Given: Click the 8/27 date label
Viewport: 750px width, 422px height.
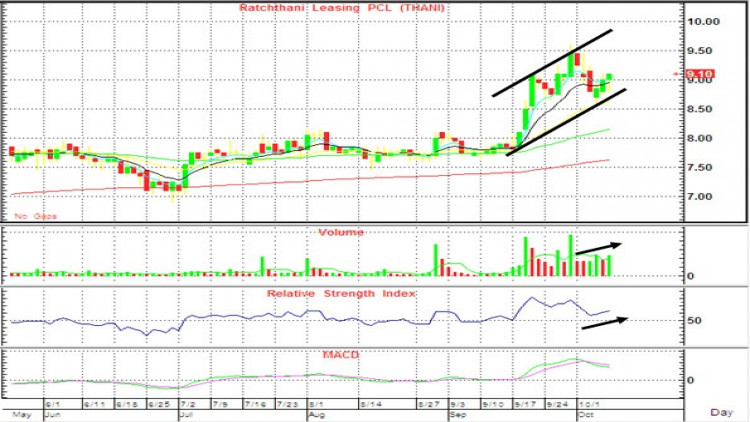Looking at the screenshot, I should pyautogui.click(x=429, y=404).
